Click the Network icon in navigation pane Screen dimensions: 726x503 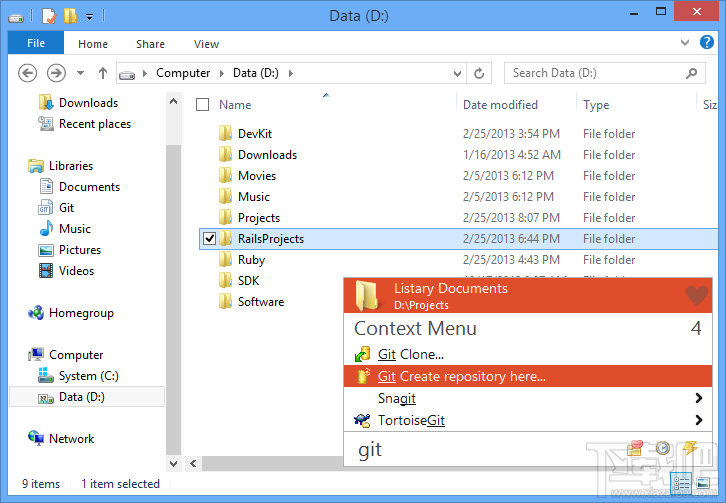[36, 438]
